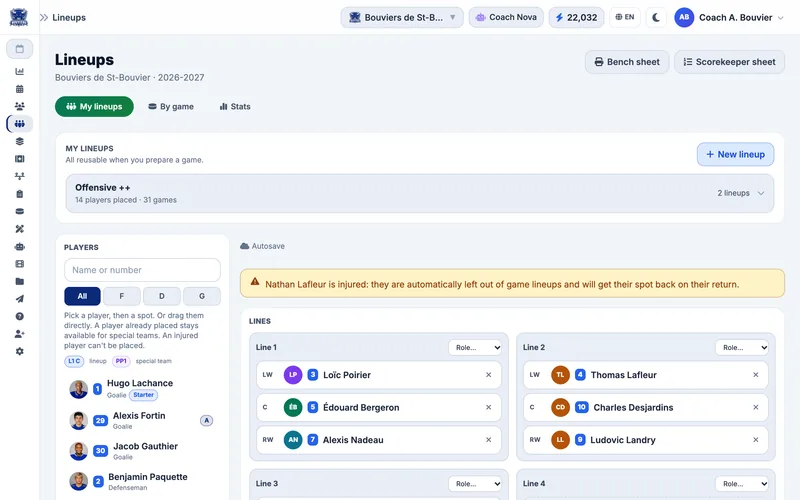This screenshot has width=800, height=500.
Task: Click the '14 players placed · 31 games' text
Action: pos(126,200)
